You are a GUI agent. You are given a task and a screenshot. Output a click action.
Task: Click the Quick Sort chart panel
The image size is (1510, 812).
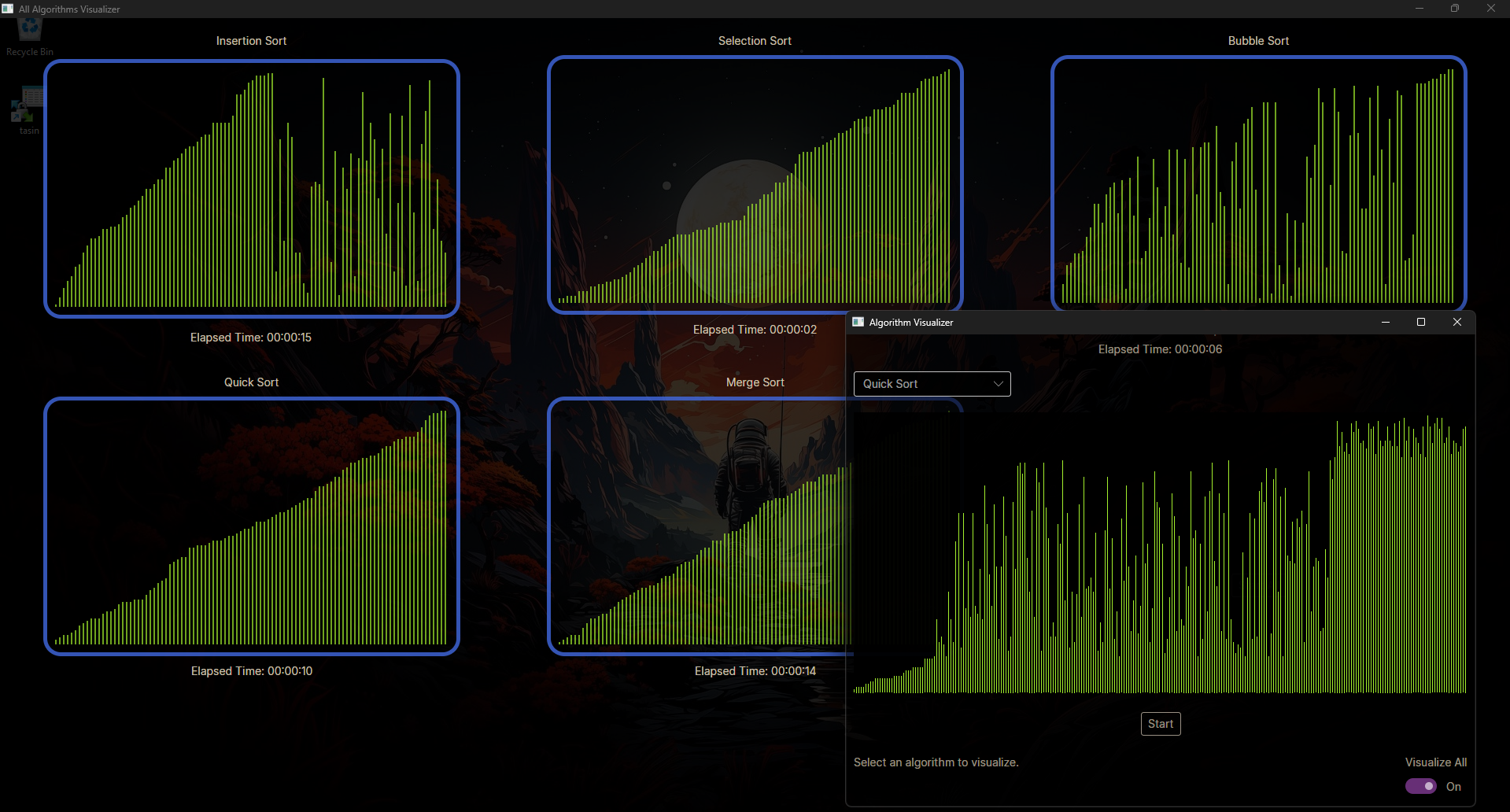(252, 526)
